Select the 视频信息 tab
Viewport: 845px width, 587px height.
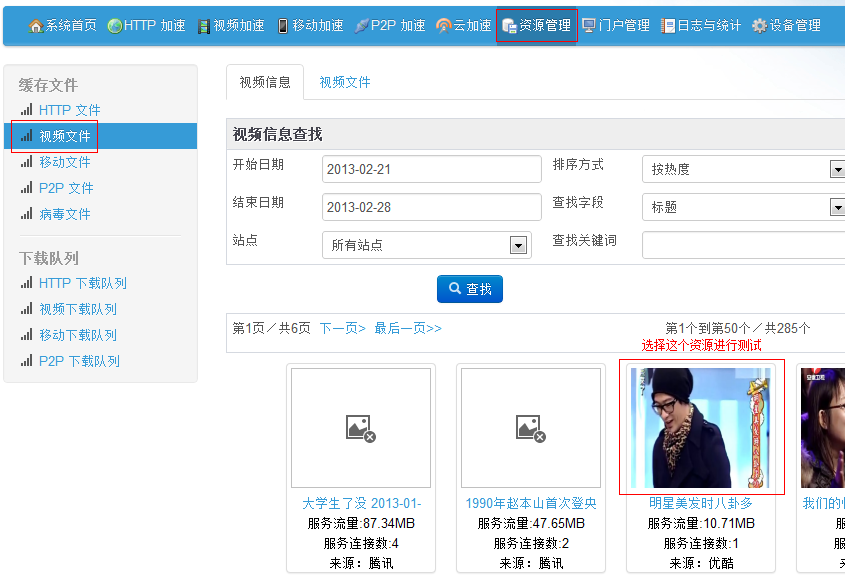pos(265,83)
